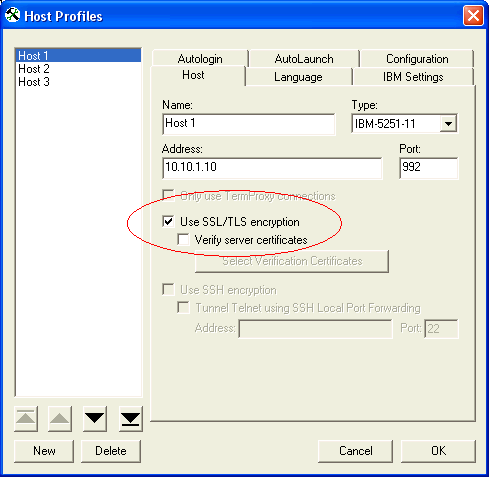The height and width of the screenshot is (477, 489).
Task: Click the move host to bottom arrow
Action: tap(131, 419)
